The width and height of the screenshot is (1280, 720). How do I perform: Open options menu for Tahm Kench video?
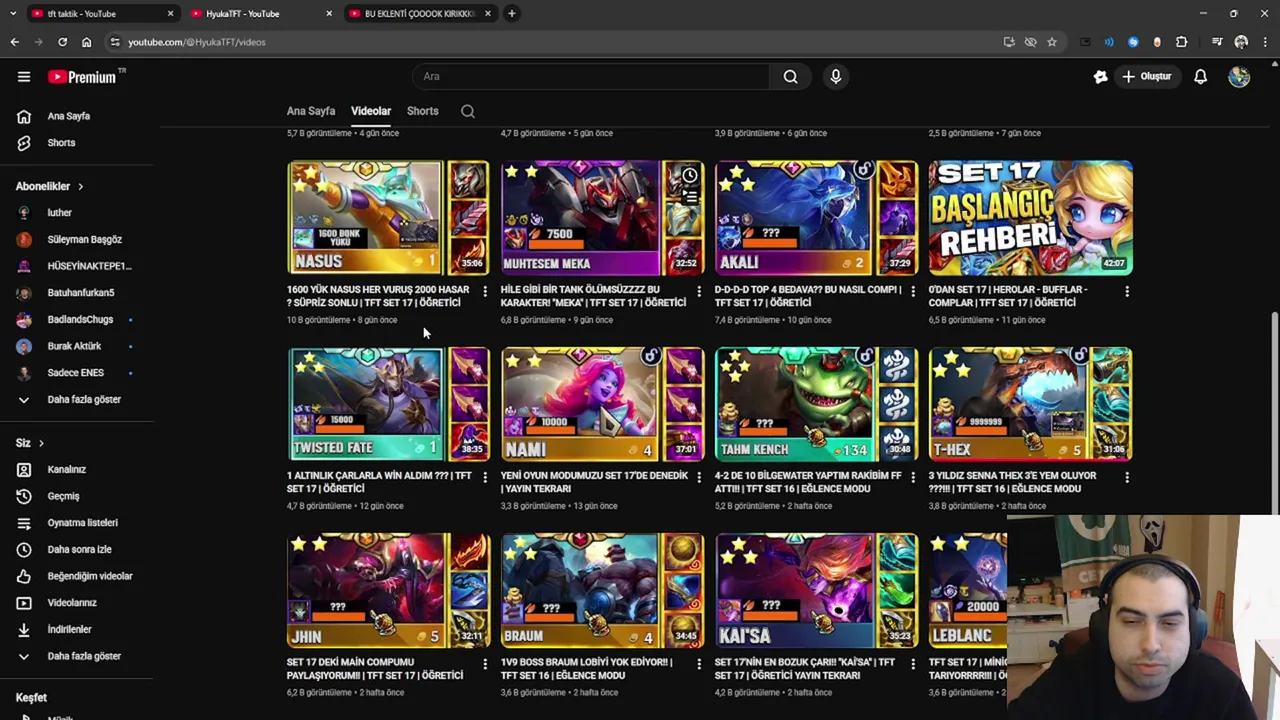coord(912,477)
